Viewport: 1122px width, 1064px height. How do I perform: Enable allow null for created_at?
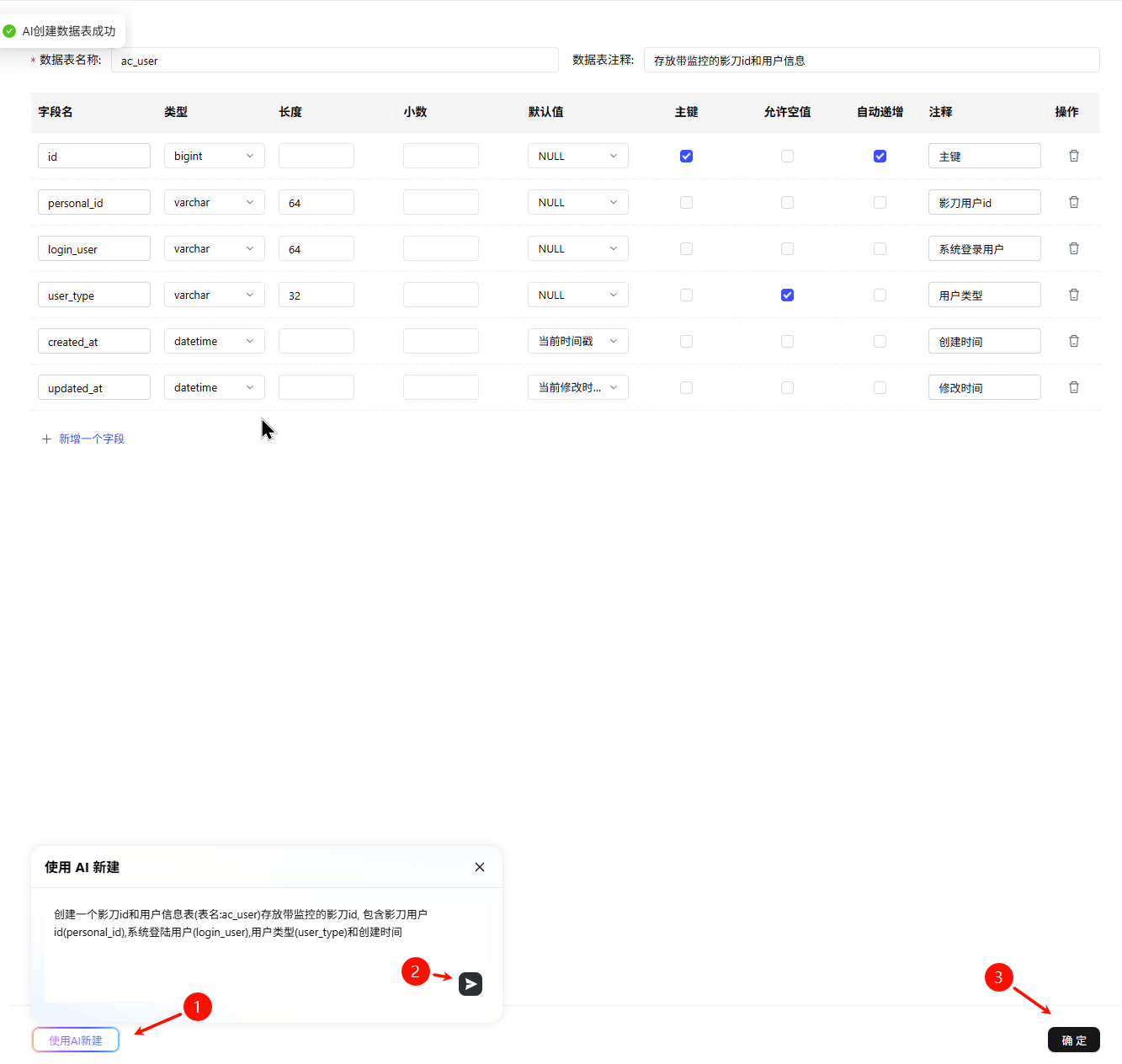tap(787, 341)
